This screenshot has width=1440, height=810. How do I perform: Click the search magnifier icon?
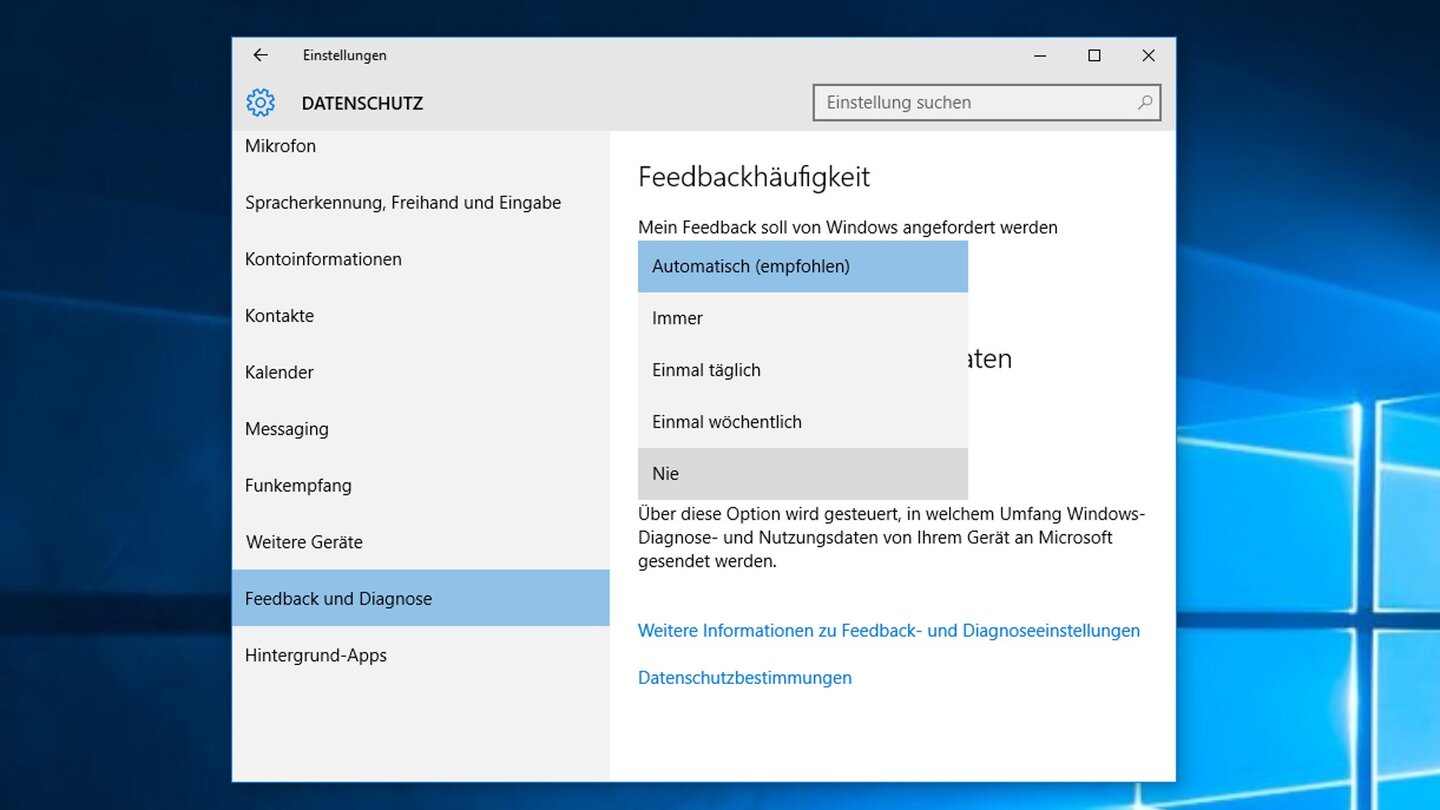1145,102
